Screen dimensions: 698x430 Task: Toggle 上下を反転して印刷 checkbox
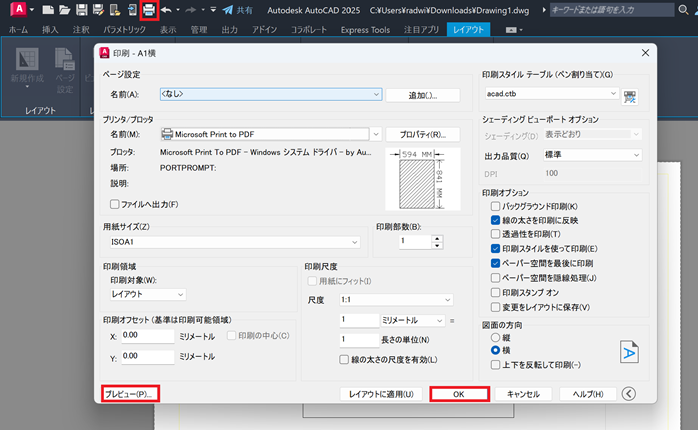coord(495,365)
